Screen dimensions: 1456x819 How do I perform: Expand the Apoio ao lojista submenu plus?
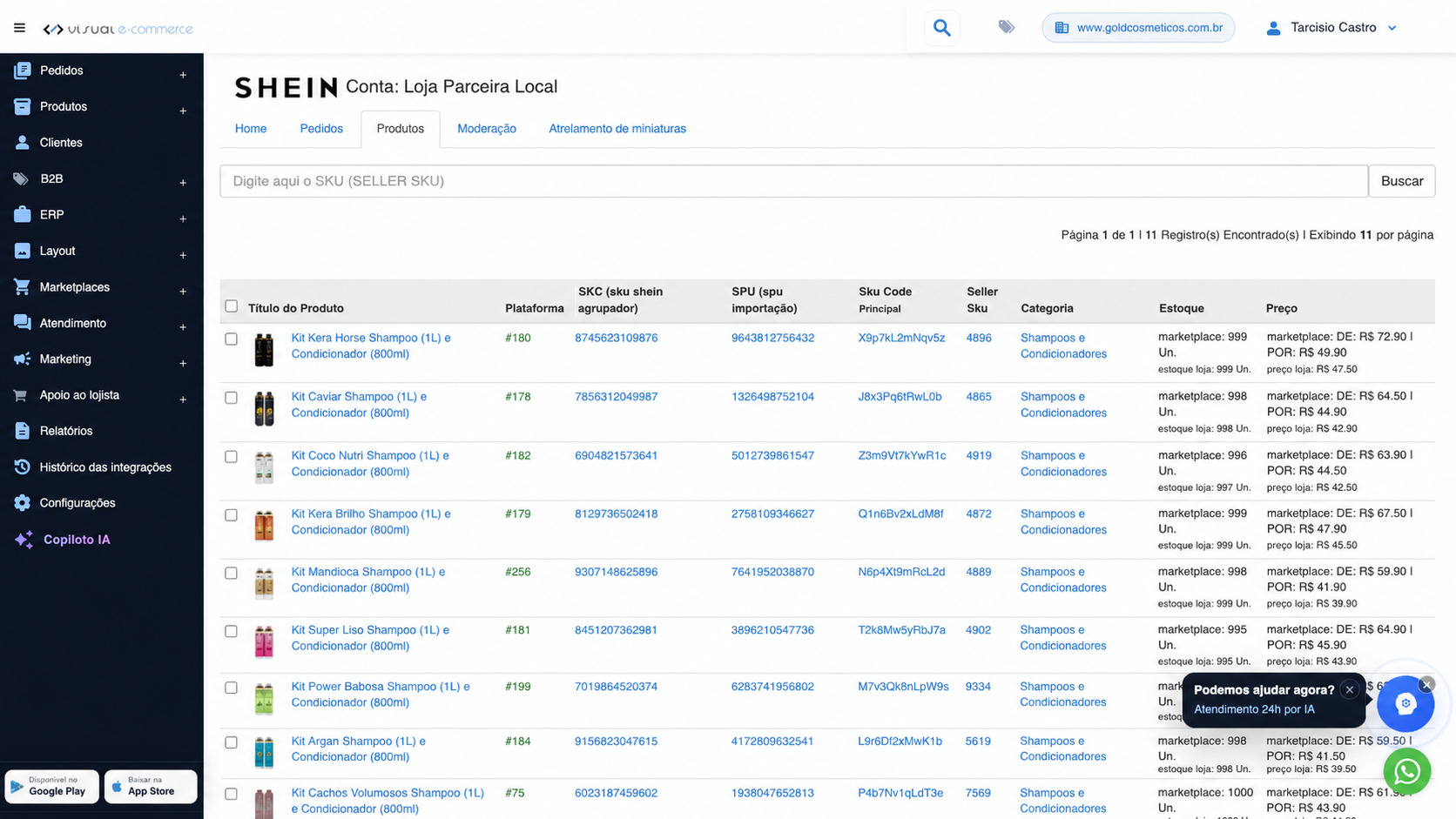tap(183, 399)
